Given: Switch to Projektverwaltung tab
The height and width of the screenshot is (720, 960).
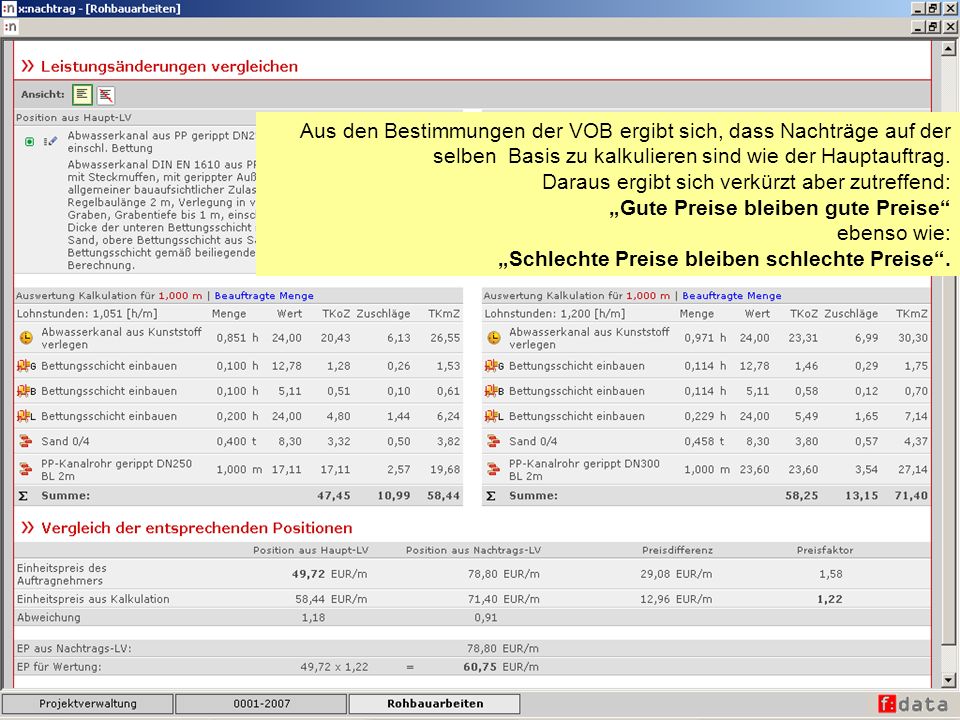Looking at the screenshot, I should [88, 703].
